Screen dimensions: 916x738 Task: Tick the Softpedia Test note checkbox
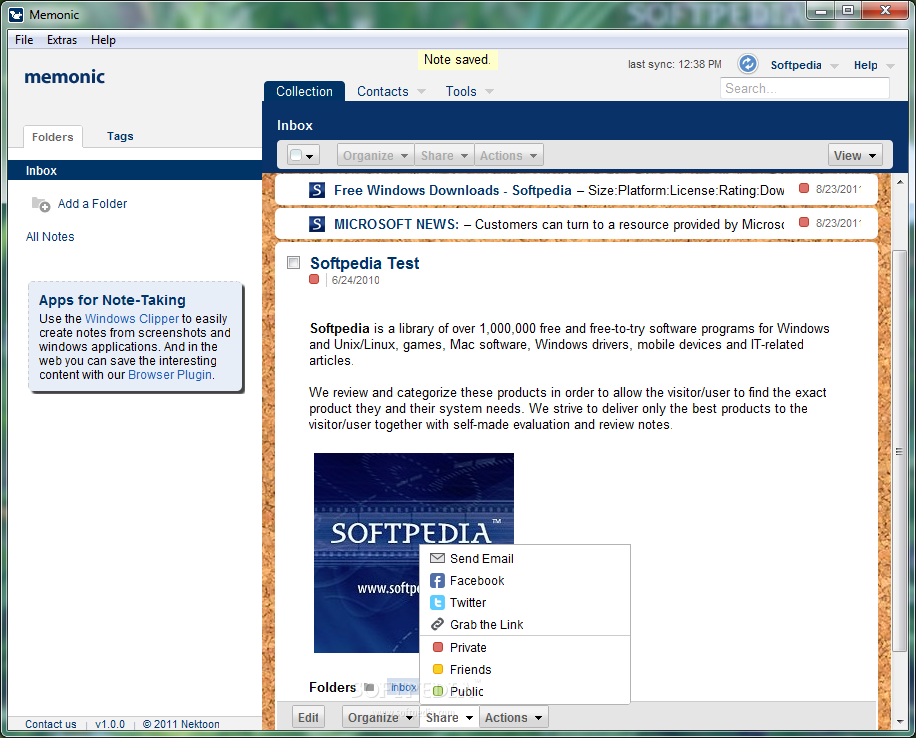(293, 262)
